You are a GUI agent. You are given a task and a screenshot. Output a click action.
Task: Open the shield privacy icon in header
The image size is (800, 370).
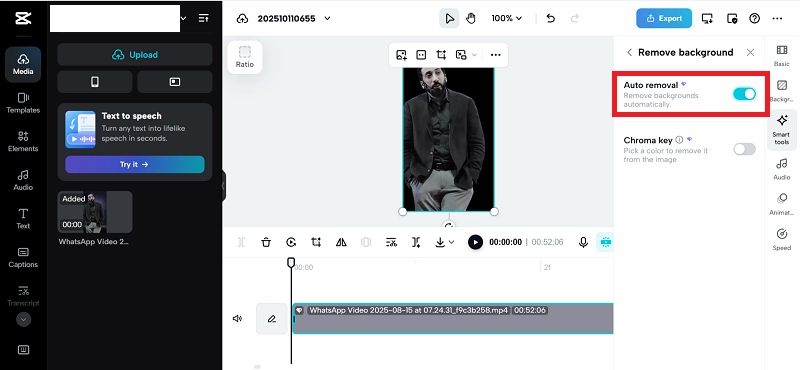pos(732,18)
